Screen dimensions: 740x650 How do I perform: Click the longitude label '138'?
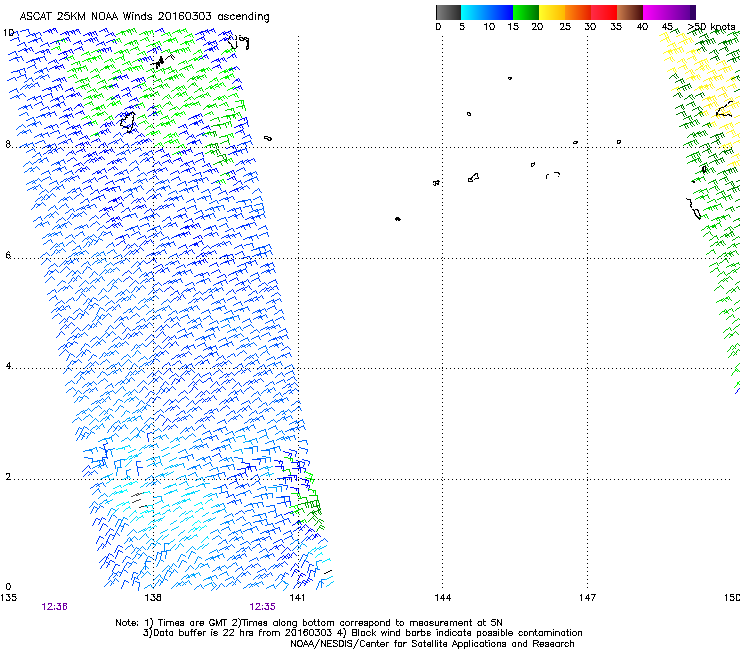pyautogui.click(x=153, y=598)
